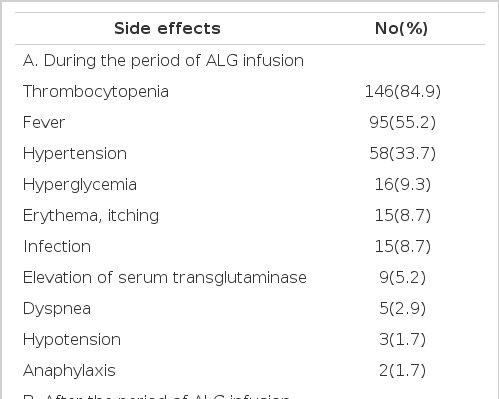This screenshot has height=399, width=499.
Task: Click the value 5(2.9)
Action: 403,308
